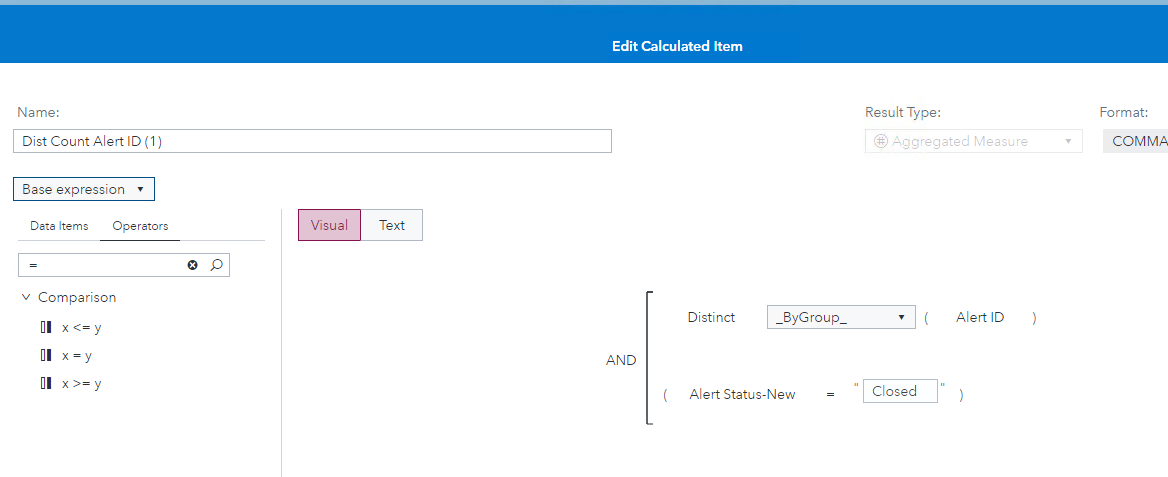Select the x >= y operator
This screenshot has height=477, width=1168.
(x=81, y=383)
